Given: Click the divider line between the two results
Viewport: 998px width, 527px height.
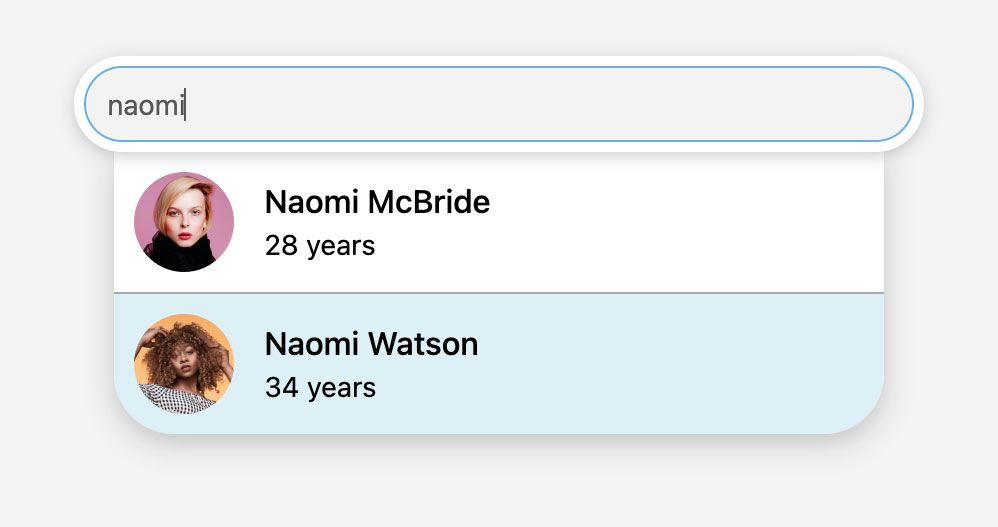Looking at the screenshot, I should 499,293.
